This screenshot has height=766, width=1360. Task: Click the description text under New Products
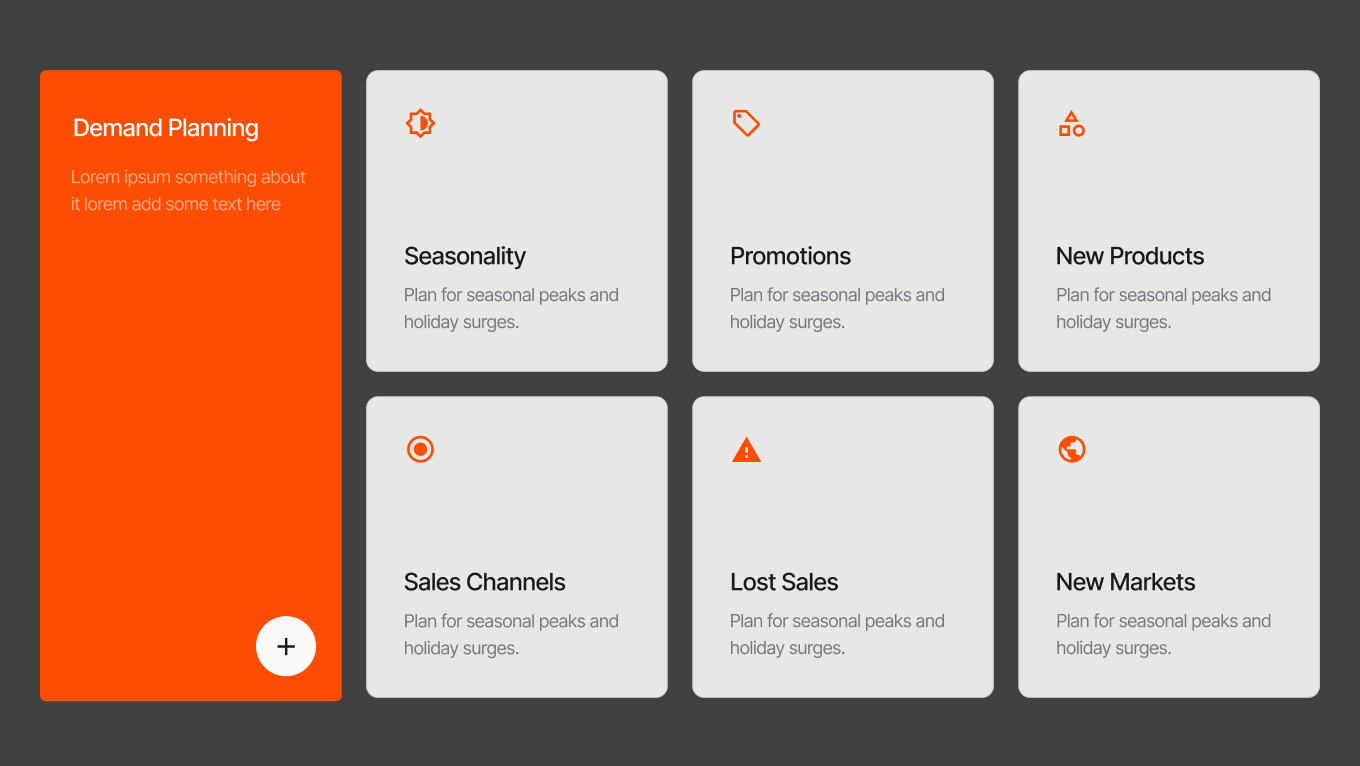pos(1163,308)
